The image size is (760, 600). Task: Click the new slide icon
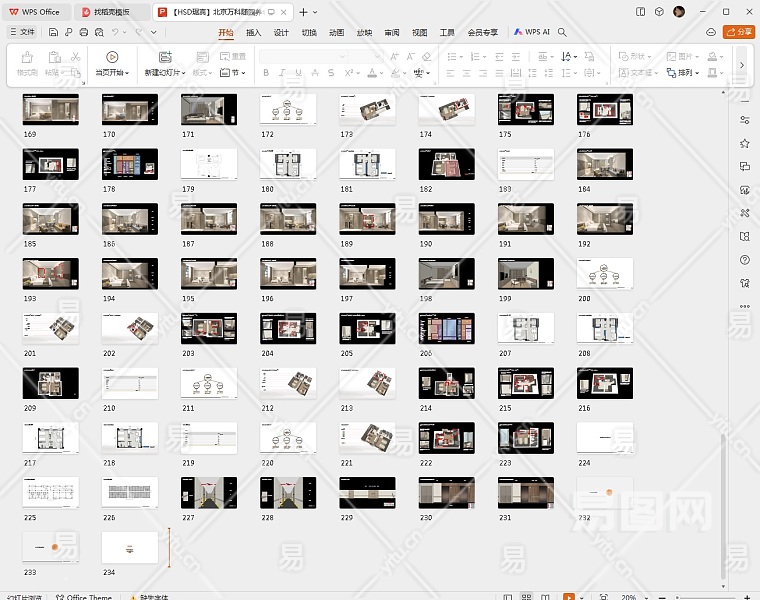coord(165,58)
